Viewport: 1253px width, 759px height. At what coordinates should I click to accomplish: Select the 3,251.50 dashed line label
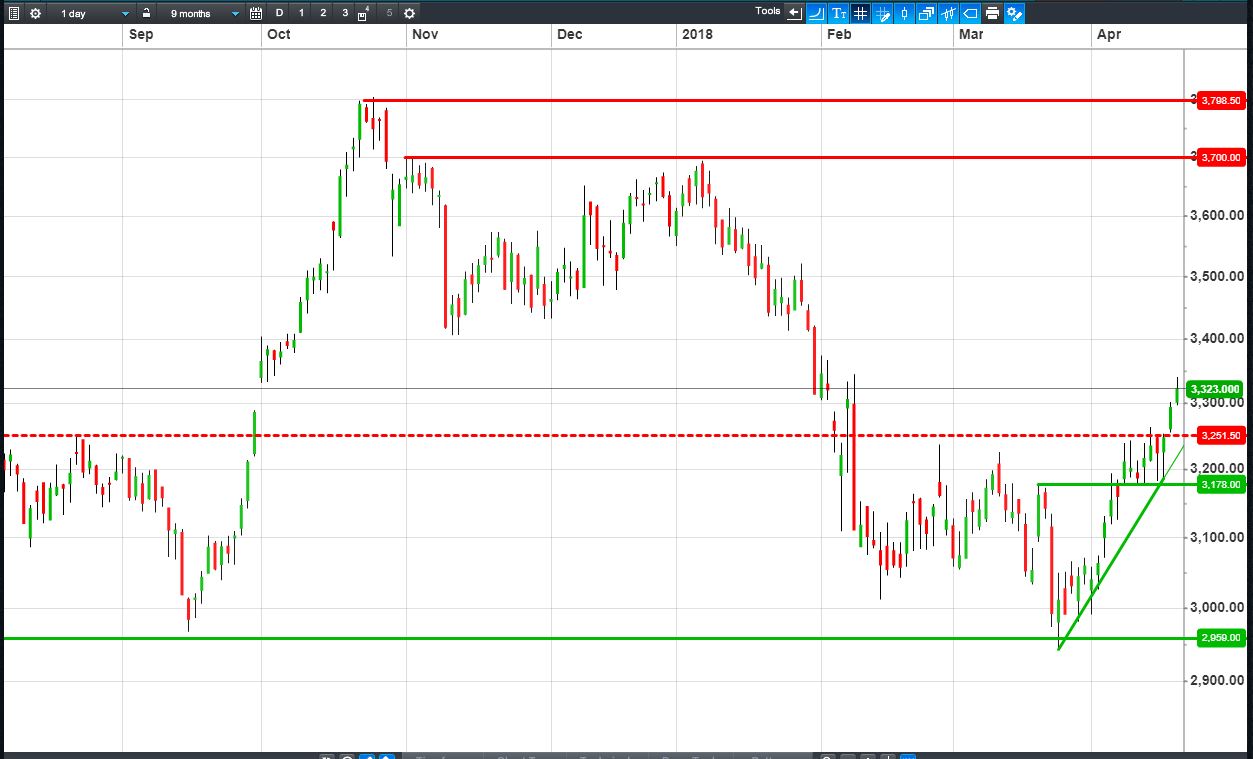(x=1221, y=435)
